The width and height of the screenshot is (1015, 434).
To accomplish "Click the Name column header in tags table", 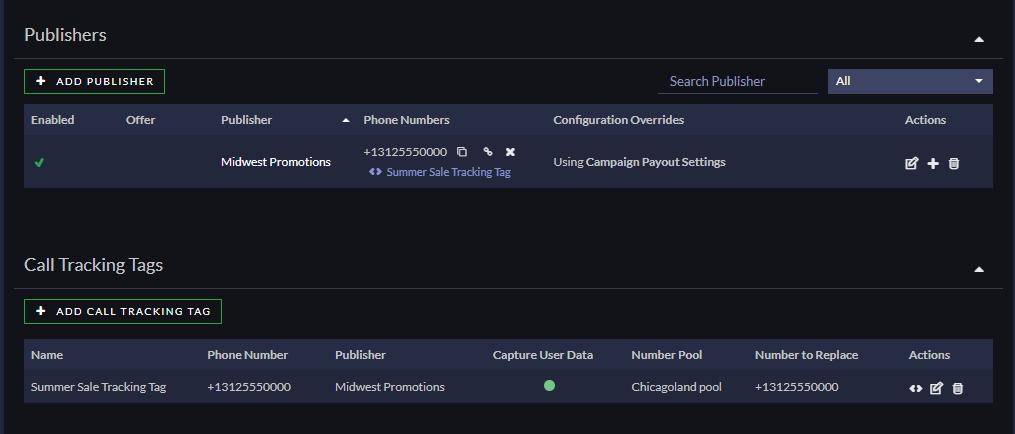I will [x=47, y=355].
